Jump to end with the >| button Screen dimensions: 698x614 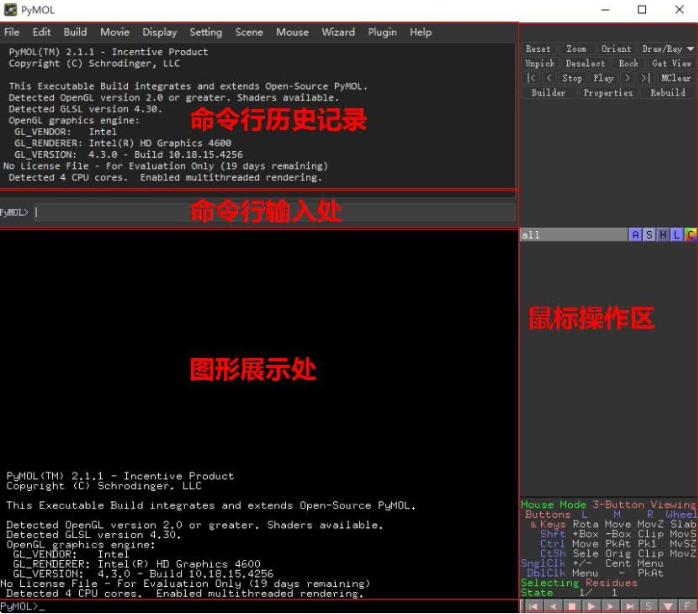tap(645, 78)
